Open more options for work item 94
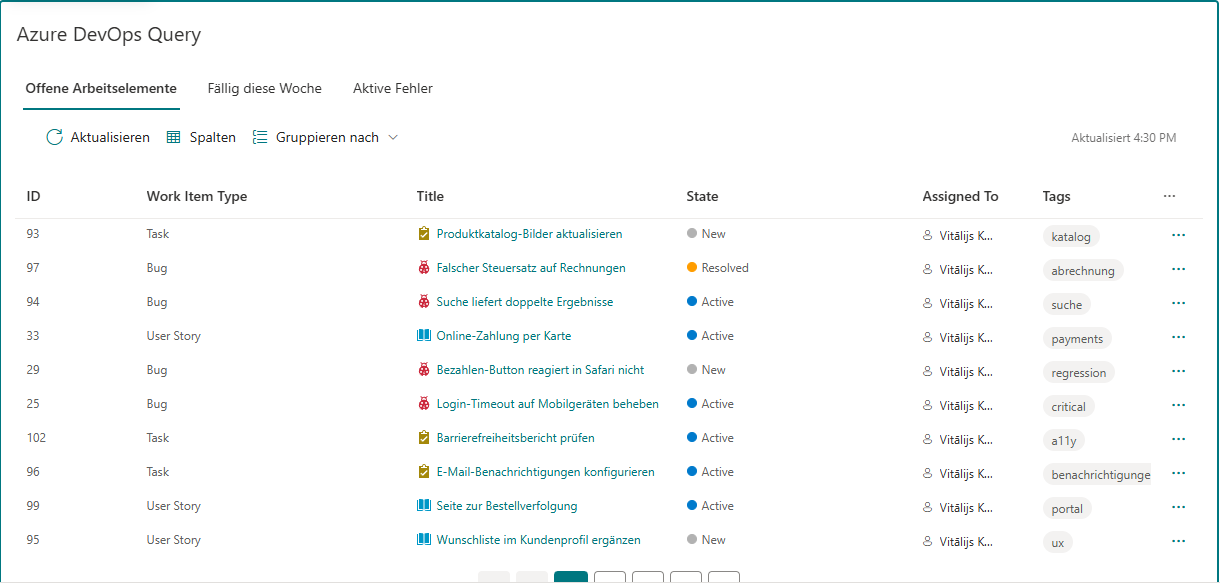The width and height of the screenshot is (1220, 583). pos(1178,303)
